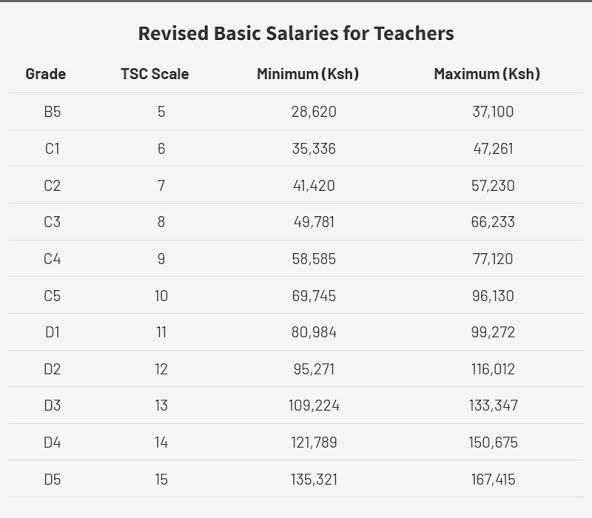Click the 57,230 maximum salary value

pyautogui.click(x=493, y=185)
